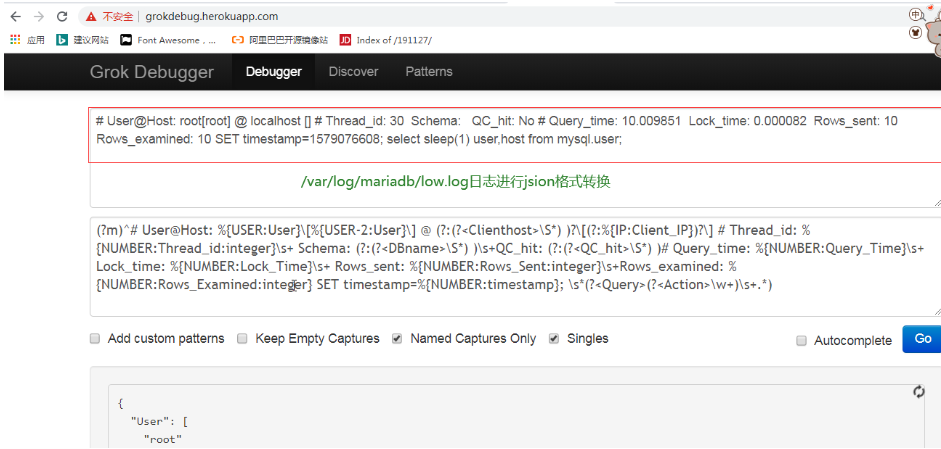Viewport: 941px width, 449px height.
Task: Click the refresh icon in output panel
Action: [x=918, y=392]
